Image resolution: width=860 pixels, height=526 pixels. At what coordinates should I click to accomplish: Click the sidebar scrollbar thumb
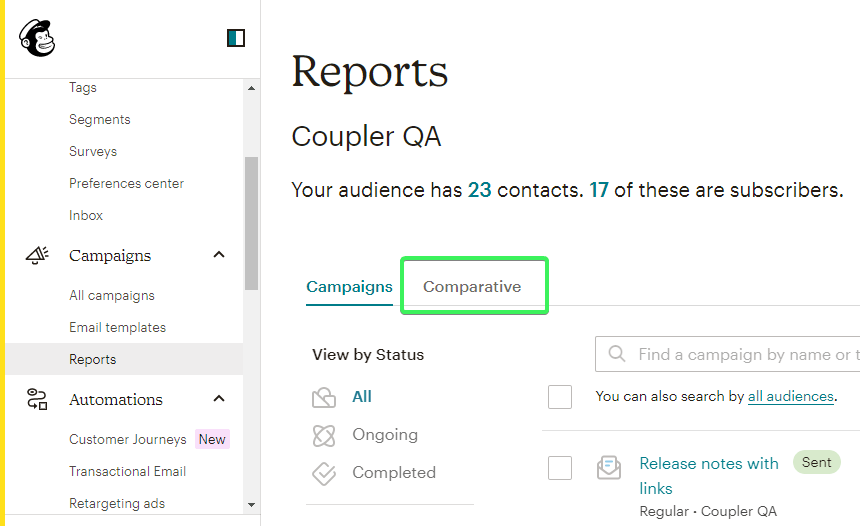(x=251, y=223)
